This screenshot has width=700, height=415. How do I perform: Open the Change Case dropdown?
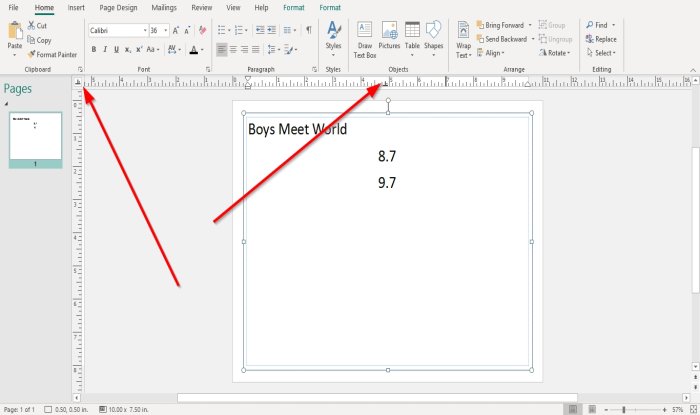(153, 50)
